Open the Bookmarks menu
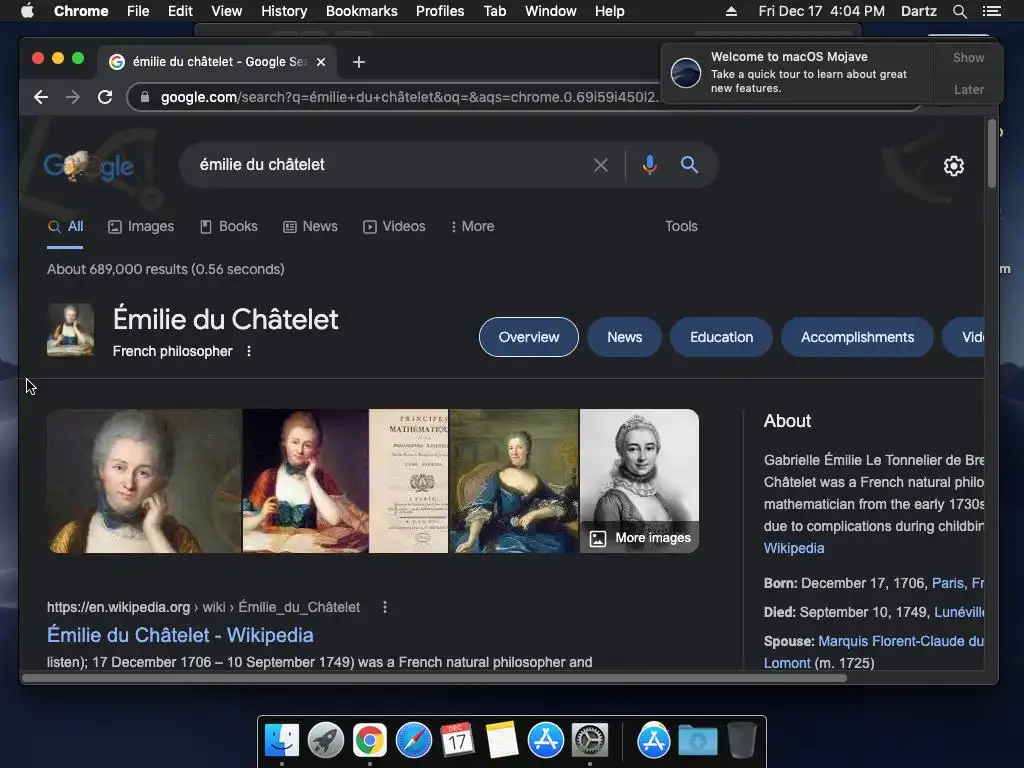 pyautogui.click(x=362, y=11)
